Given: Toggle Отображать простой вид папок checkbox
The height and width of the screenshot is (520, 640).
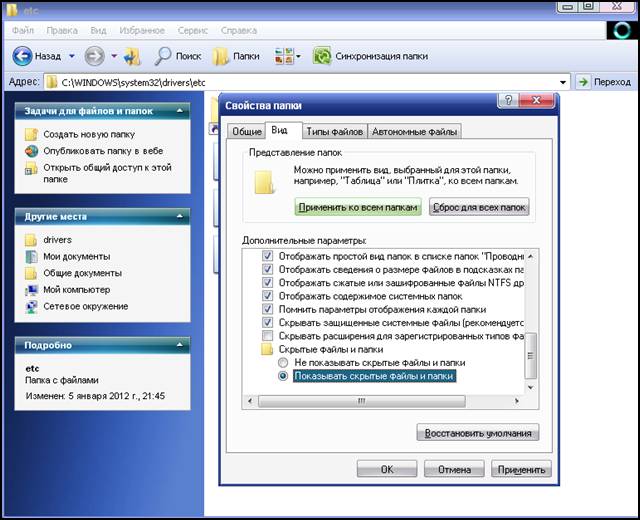Looking at the screenshot, I should click(x=267, y=256).
